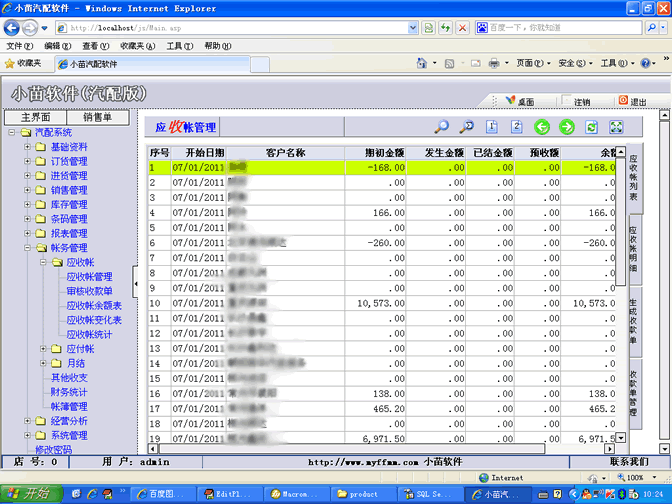The width and height of the screenshot is (672, 504).
Task: Click the 销售单 button
Action: coord(98,117)
